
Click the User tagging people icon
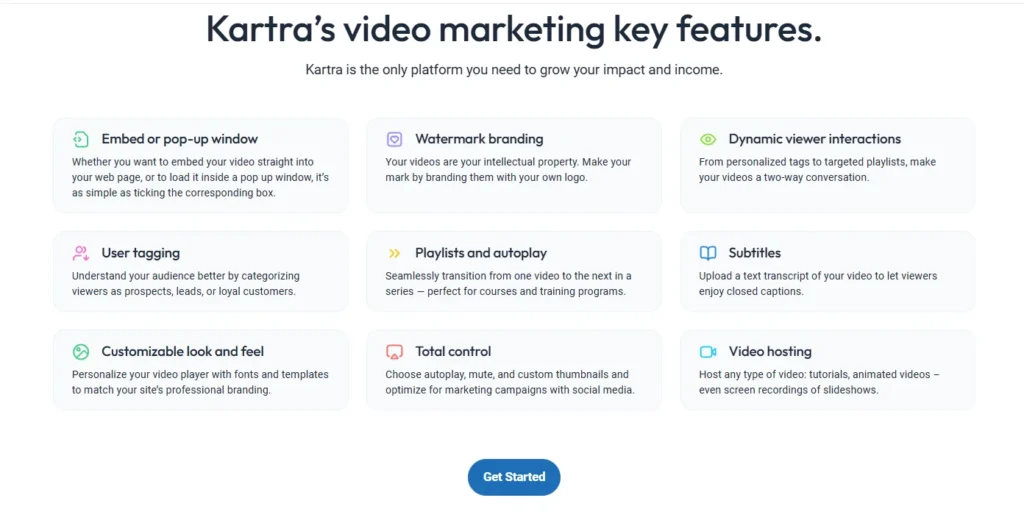click(x=81, y=254)
